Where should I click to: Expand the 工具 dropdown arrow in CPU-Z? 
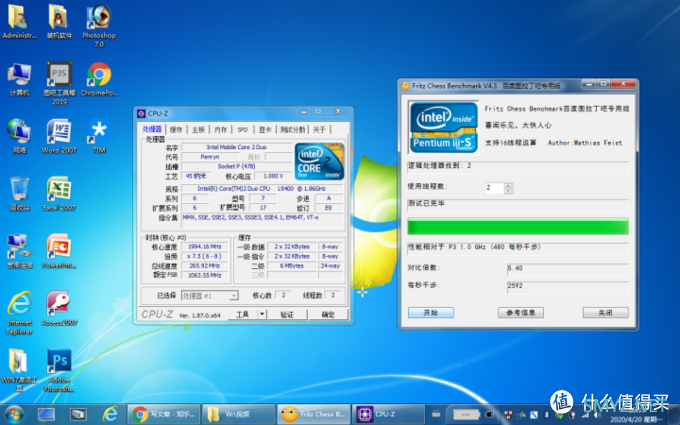(262, 314)
